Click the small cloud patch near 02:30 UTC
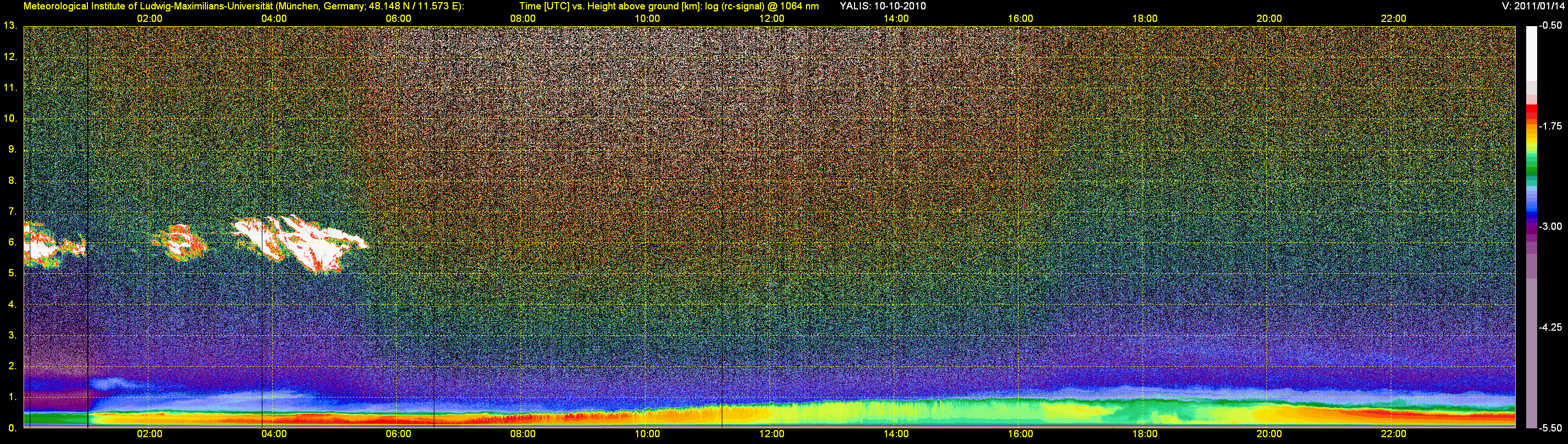The height and width of the screenshot is (444, 1568). tap(180, 243)
